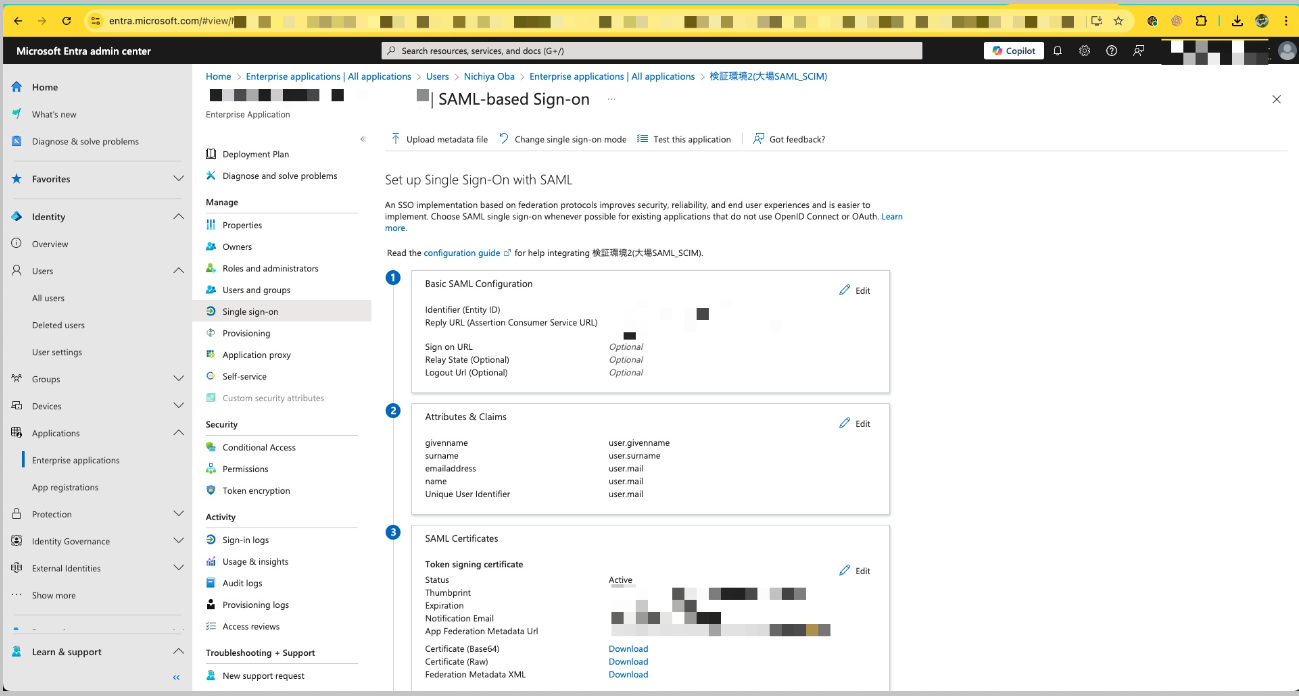Open the configuration guide link

pyautogui.click(x=462, y=253)
